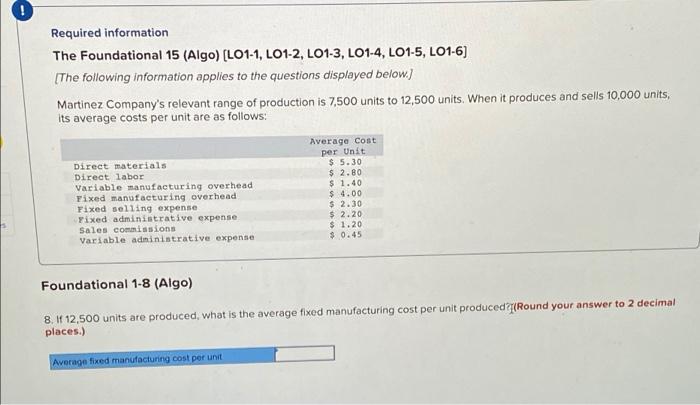Click the 'Variable manufacturing overhead' row label

165,186
